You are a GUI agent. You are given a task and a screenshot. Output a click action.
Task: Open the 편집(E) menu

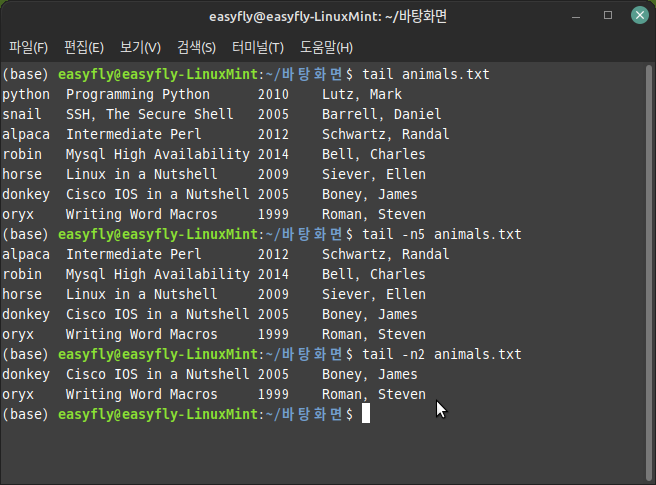pyautogui.click(x=84, y=47)
